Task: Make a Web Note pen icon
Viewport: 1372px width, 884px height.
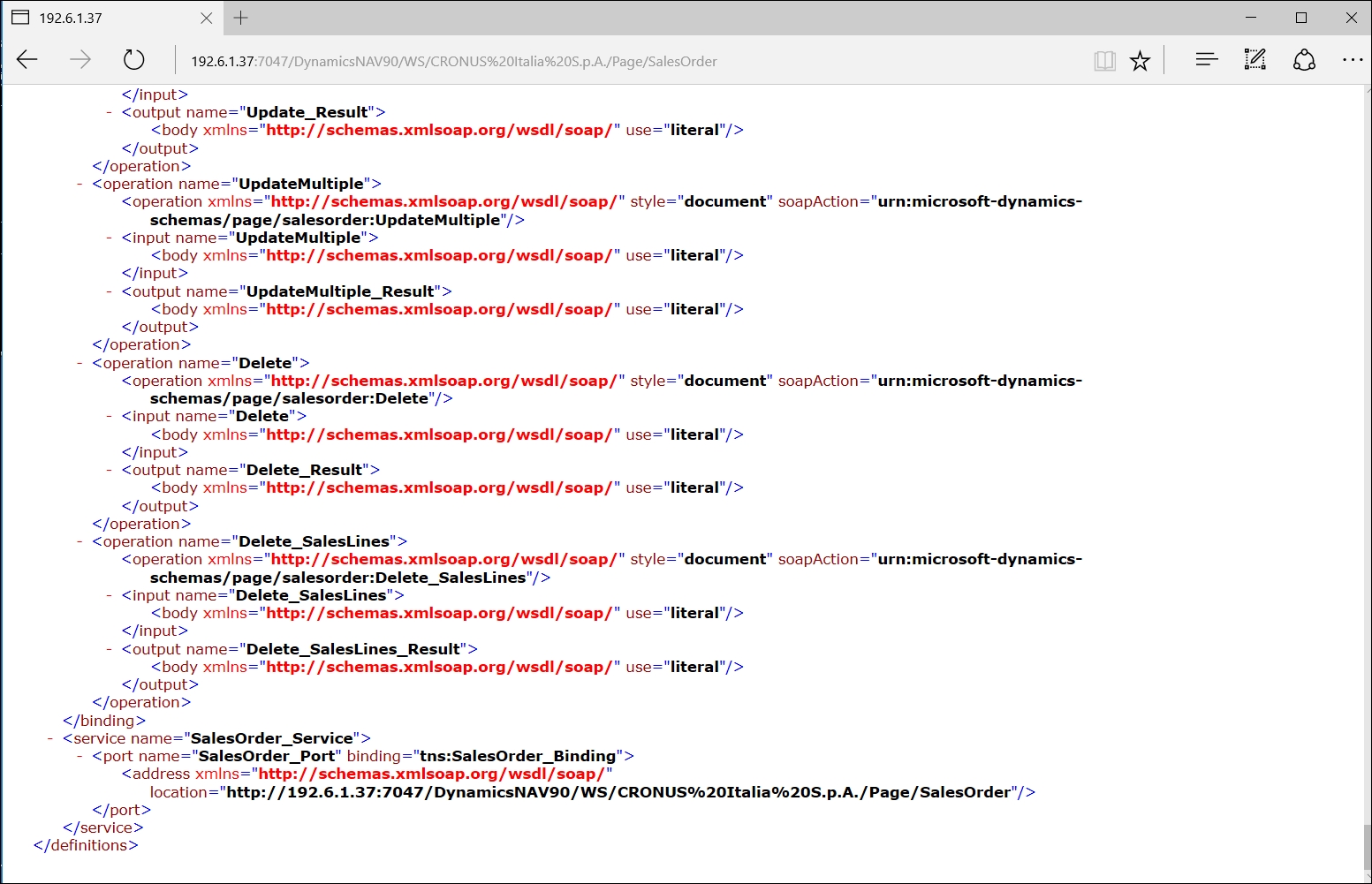Action: pos(1255,60)
